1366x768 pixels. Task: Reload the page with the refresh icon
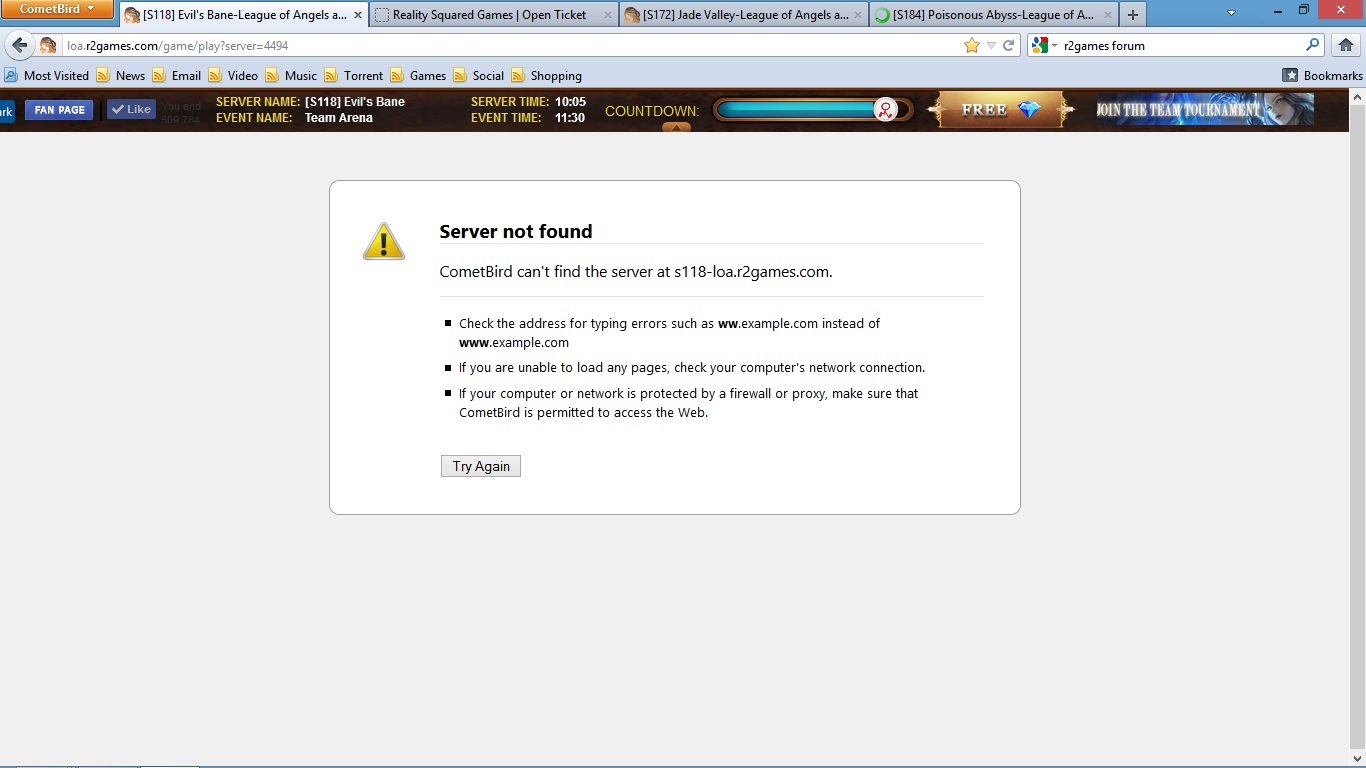pyautogui.click(x=1009, y=45)
